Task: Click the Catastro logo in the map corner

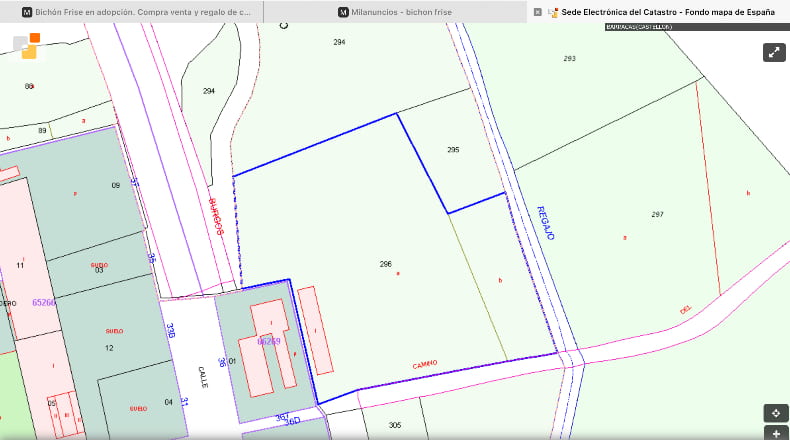Action: point(28,46)
